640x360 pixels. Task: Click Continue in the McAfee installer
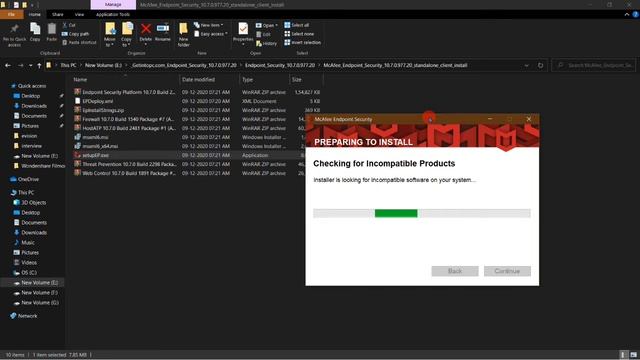tap(507, 271)
